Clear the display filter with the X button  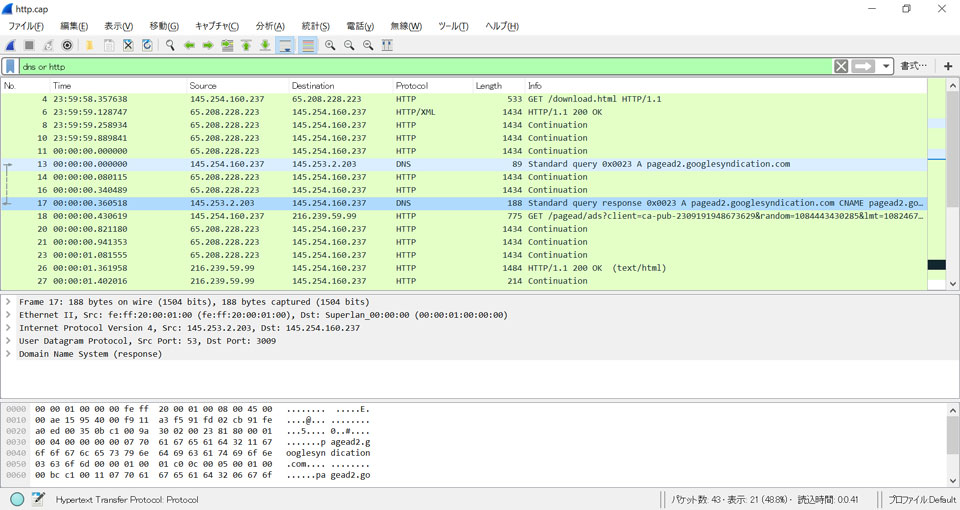[x=841, y=66]
